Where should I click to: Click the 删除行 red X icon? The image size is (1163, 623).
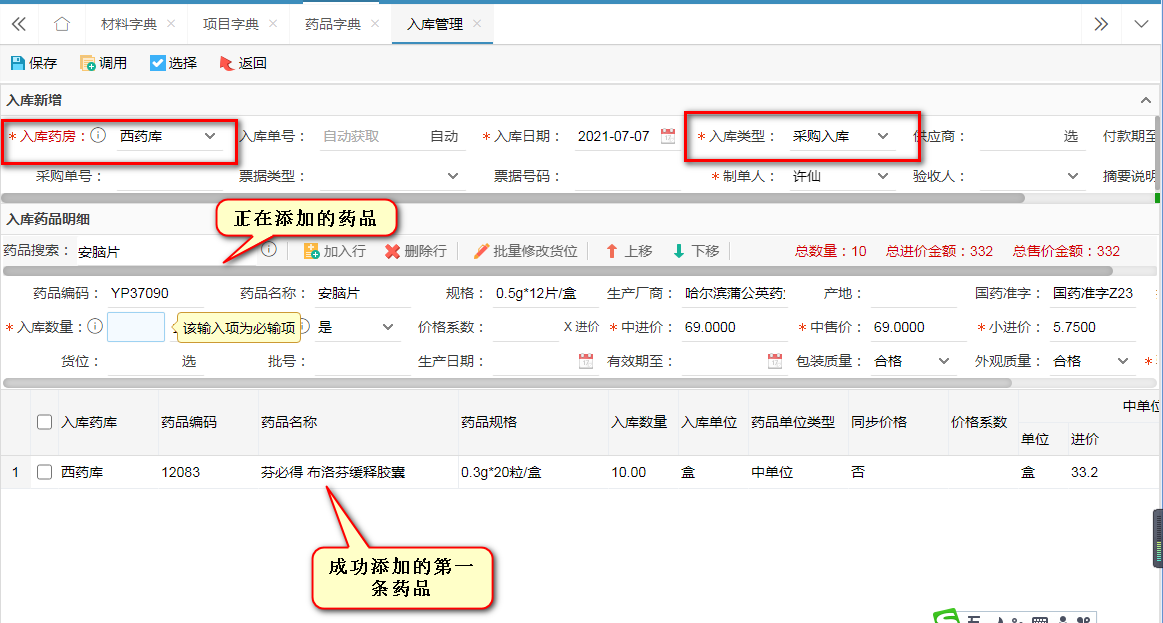393,251
